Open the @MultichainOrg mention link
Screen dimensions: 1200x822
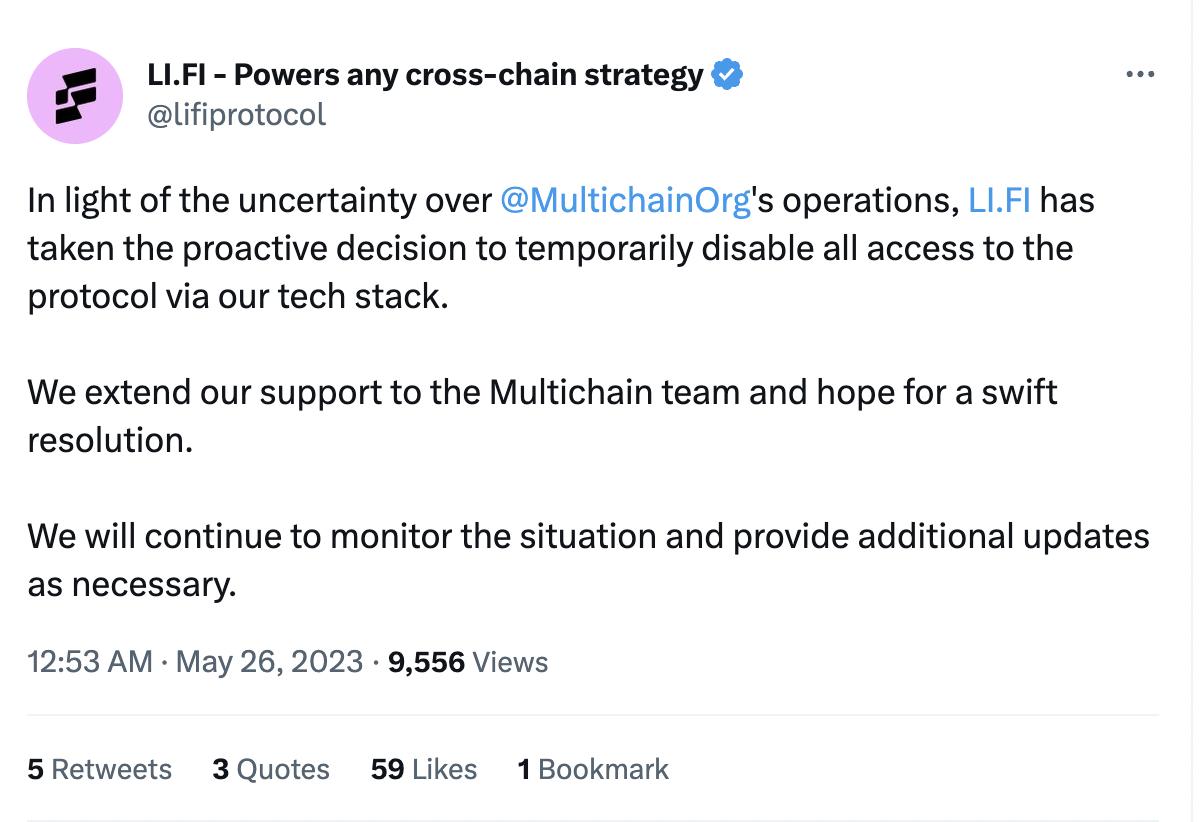(624, 200)
